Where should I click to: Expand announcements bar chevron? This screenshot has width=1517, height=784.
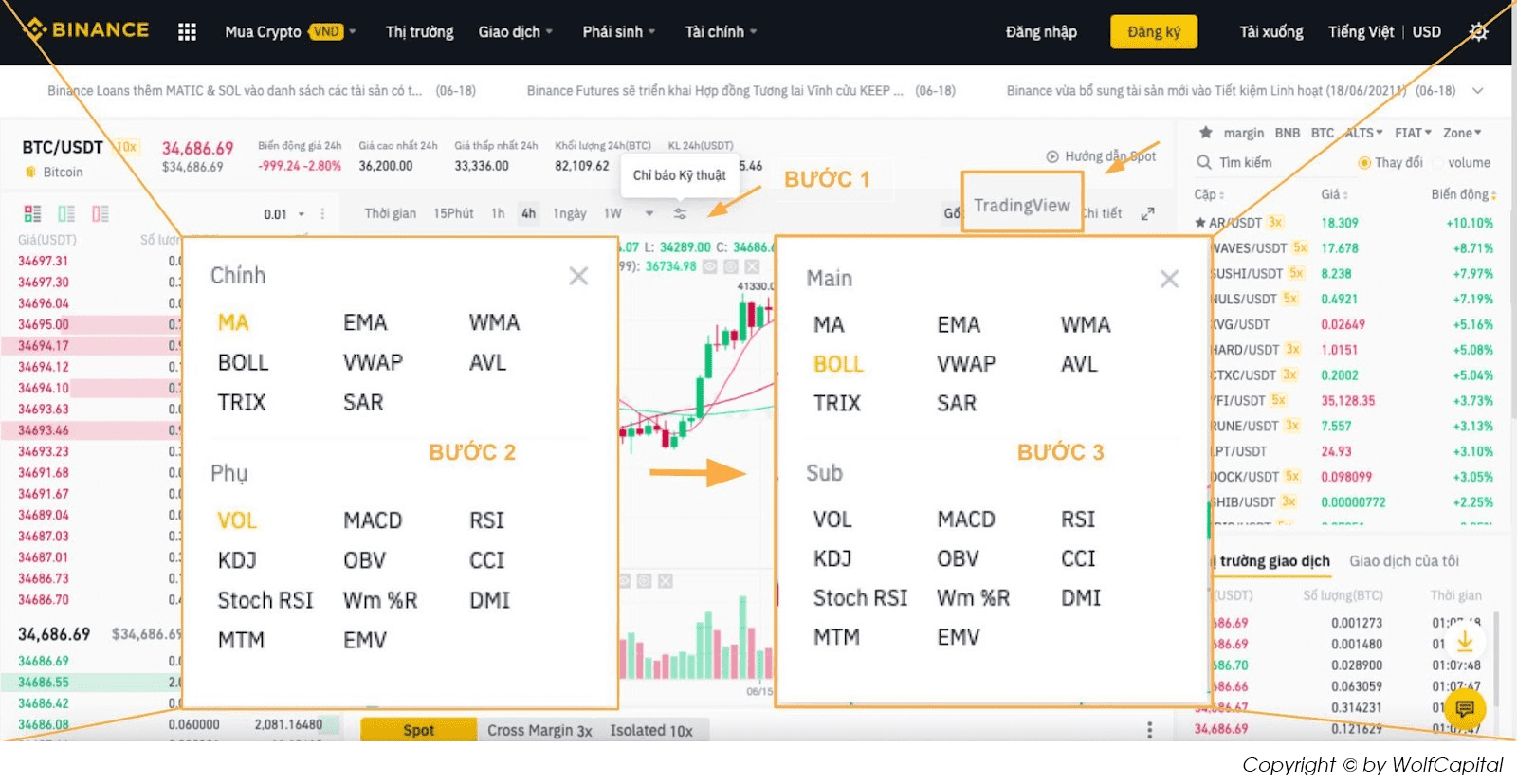(1478, 91)
